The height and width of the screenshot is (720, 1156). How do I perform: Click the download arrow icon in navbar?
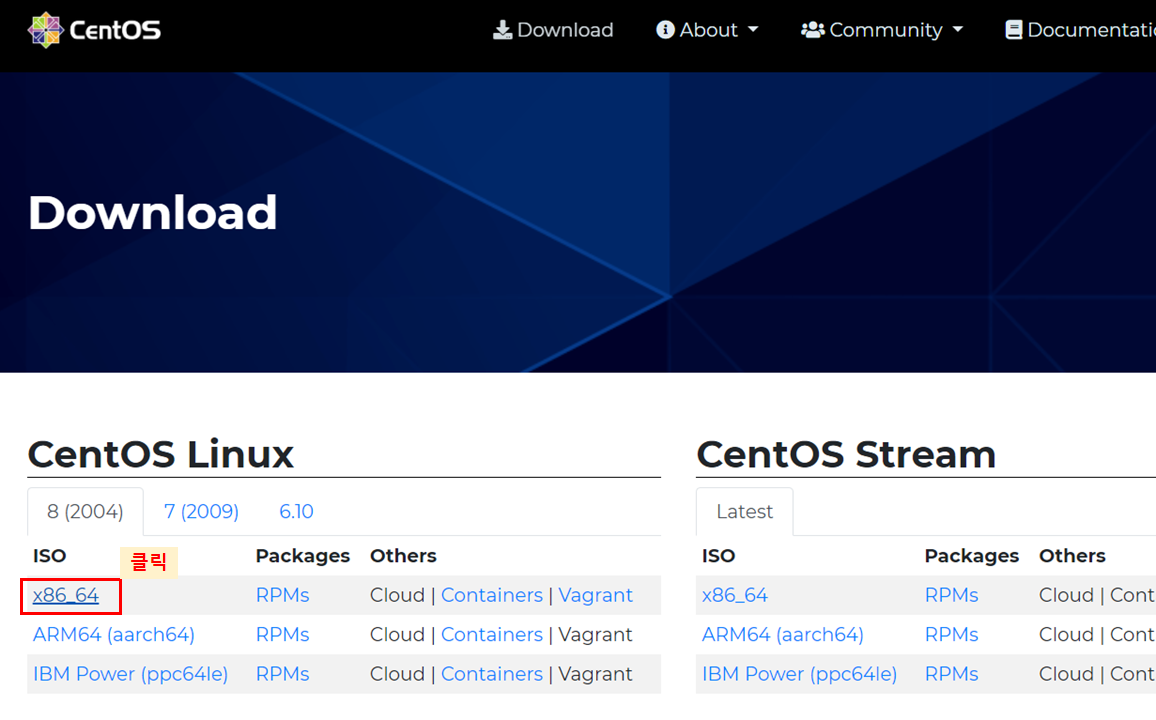(x=502, y=29)
